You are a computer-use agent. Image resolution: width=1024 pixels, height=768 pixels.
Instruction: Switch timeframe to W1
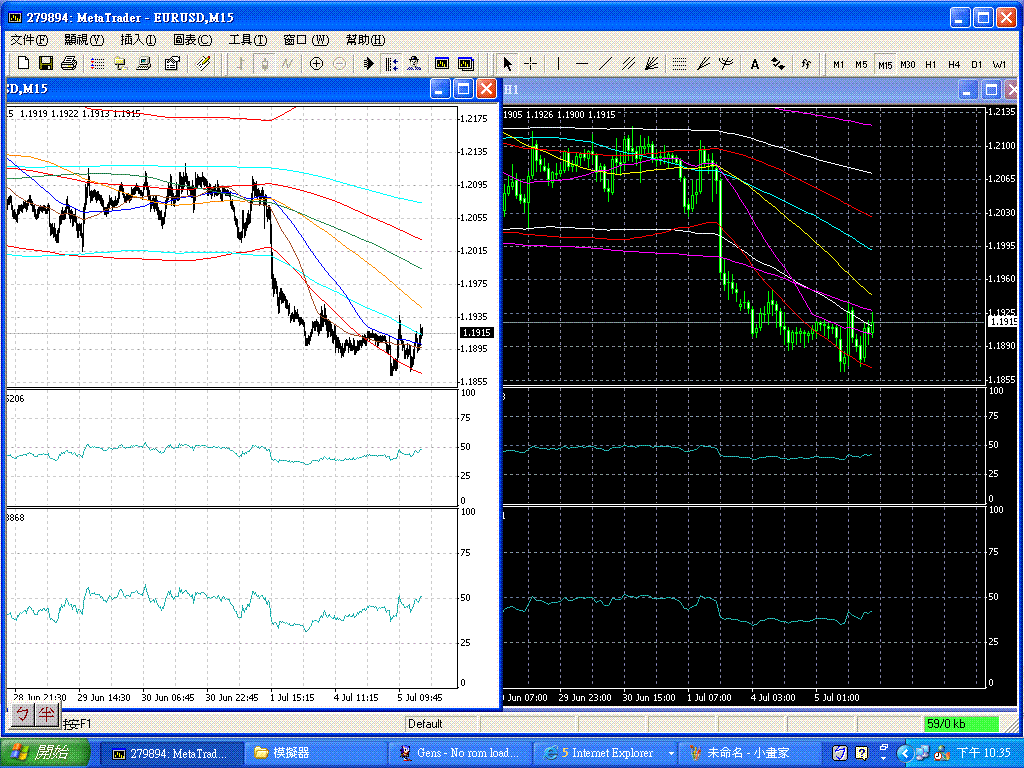point(999,65)
